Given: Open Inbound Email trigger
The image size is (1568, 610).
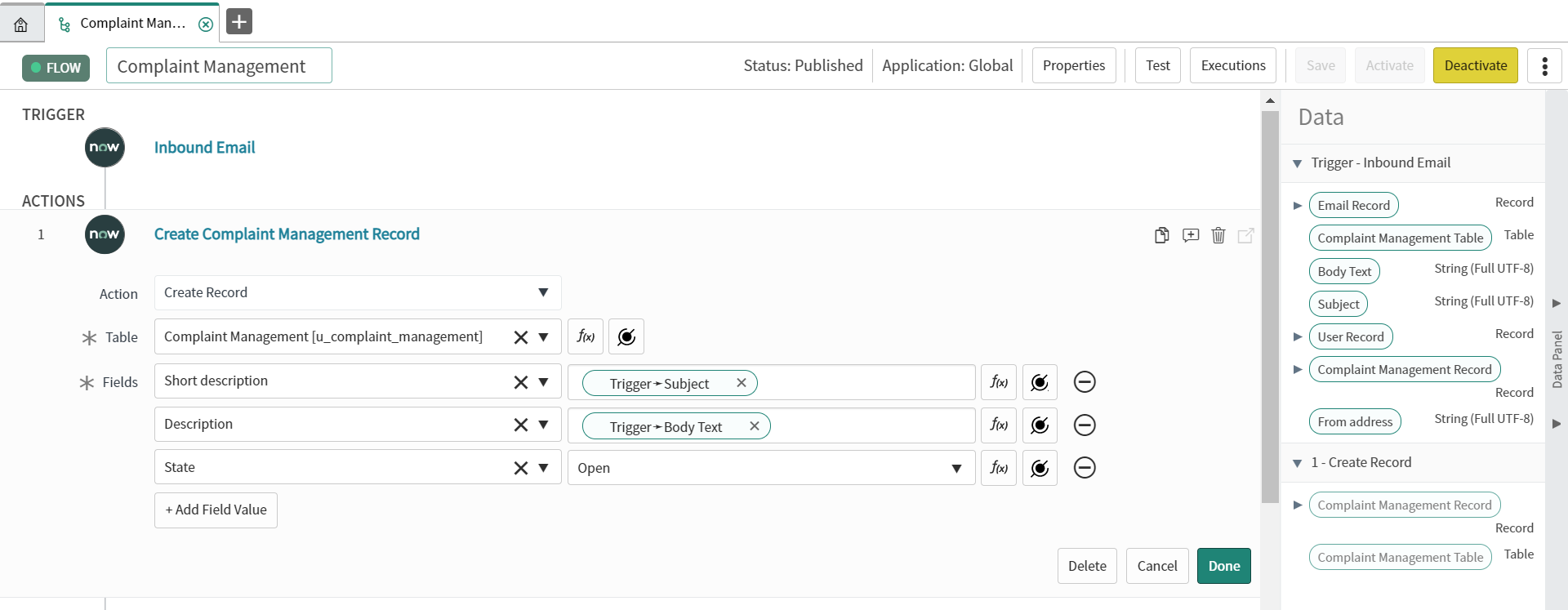Looking at the screenshot, I should pyautogui.click(x=205, y=148).
